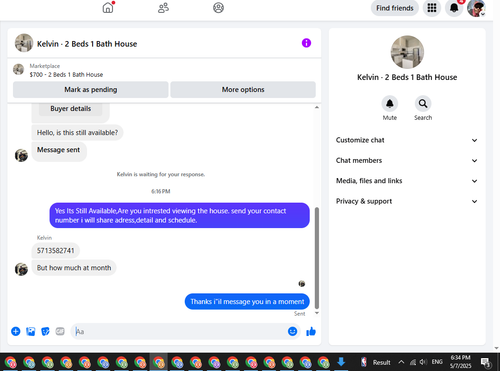
Task: Expand the Customize chat section
Action: [x=407, y=140]
